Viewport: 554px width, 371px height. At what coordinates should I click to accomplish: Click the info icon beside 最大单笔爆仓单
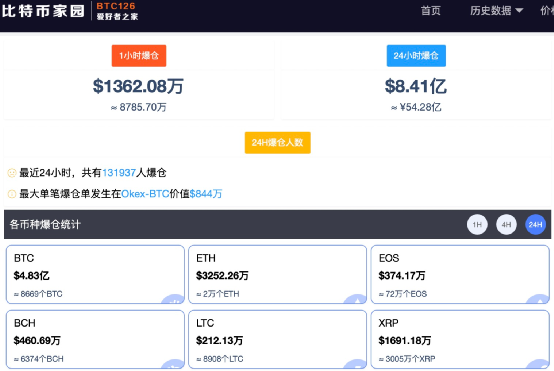pyautogui.click(x=12, y=194)
